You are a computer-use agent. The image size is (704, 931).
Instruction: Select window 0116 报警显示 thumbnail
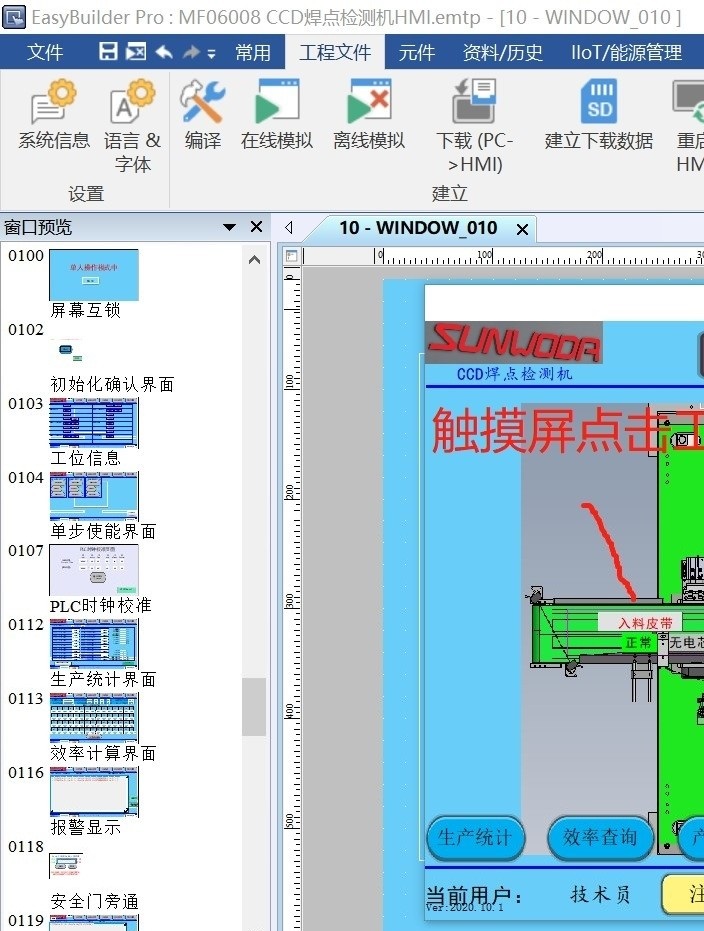[94, 791]
